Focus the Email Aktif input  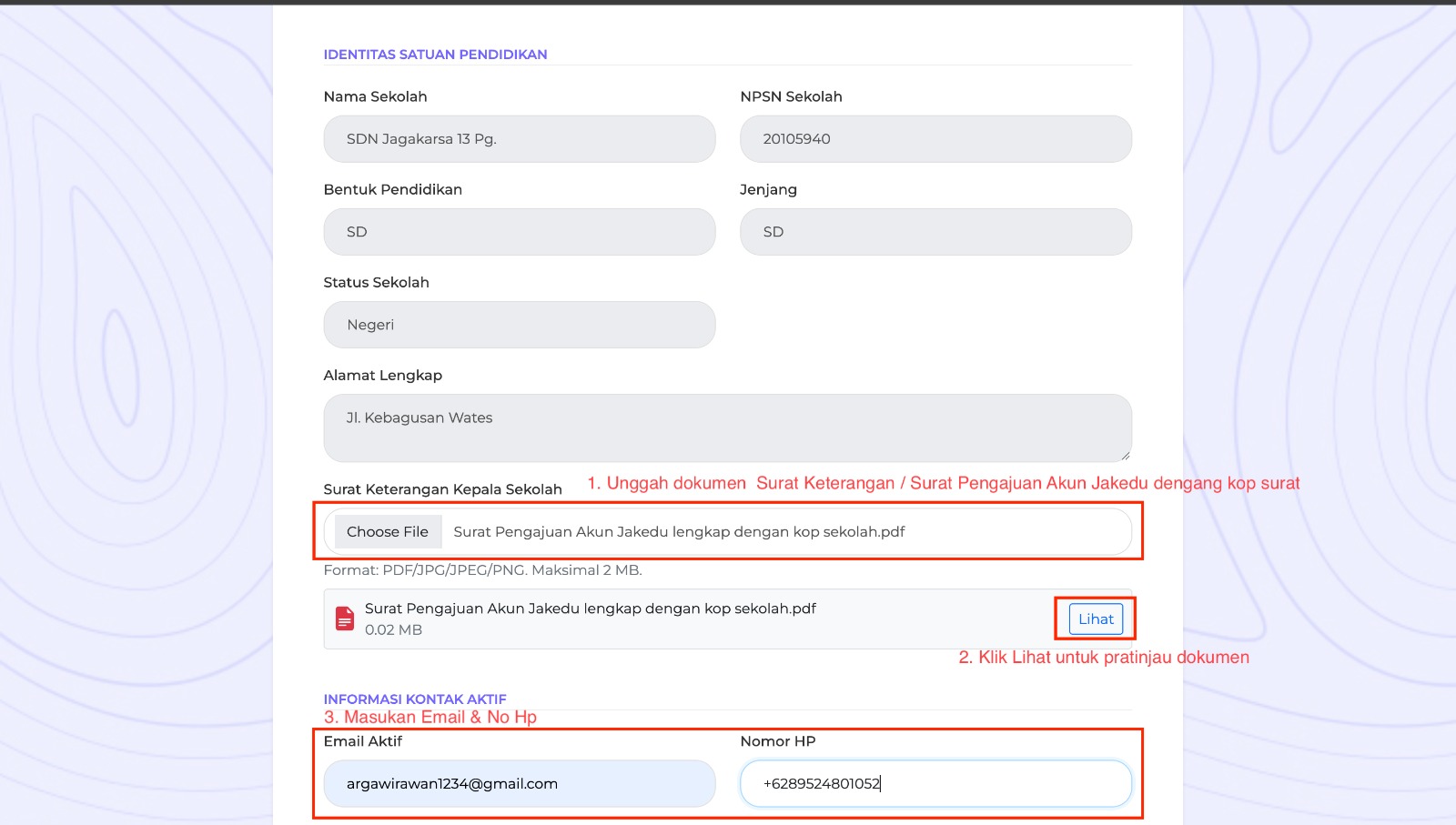click(520, 783)
